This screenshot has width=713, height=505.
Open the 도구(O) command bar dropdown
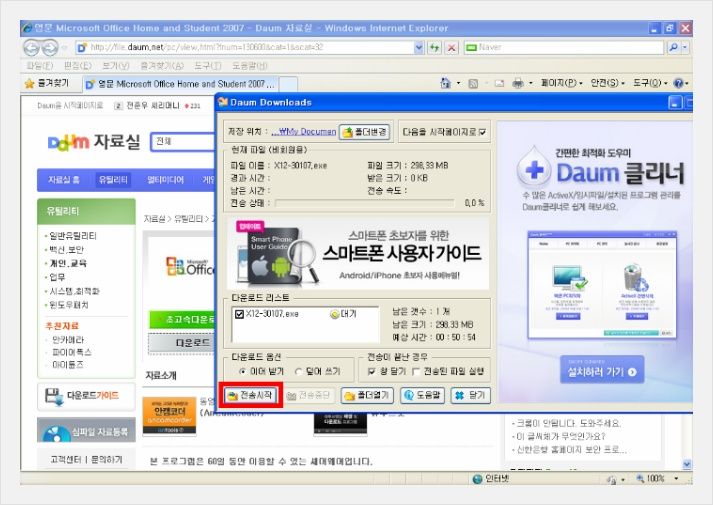pos(650,83)
